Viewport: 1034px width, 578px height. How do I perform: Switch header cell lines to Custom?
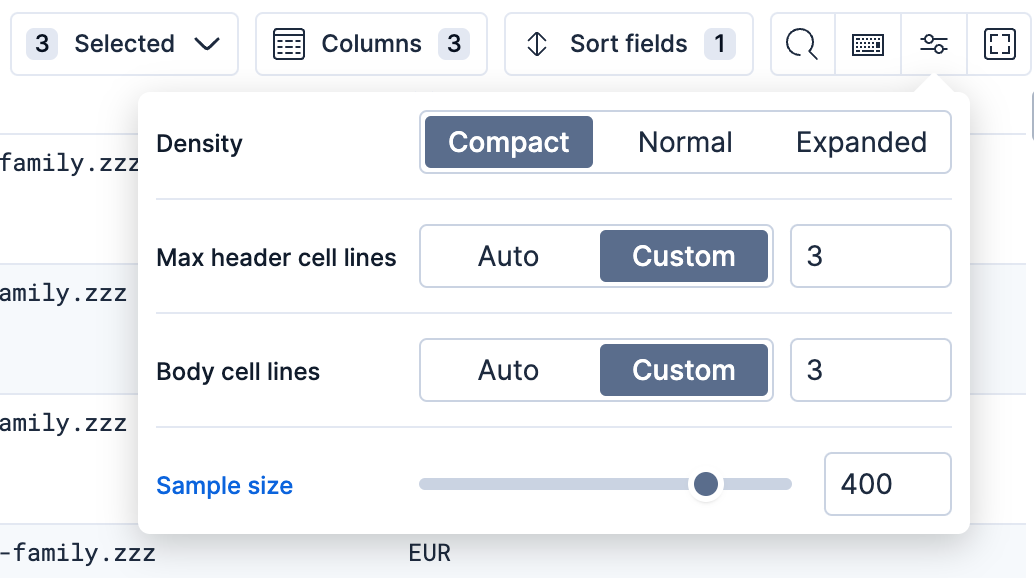pyautogui.click(x=684, y=256)
